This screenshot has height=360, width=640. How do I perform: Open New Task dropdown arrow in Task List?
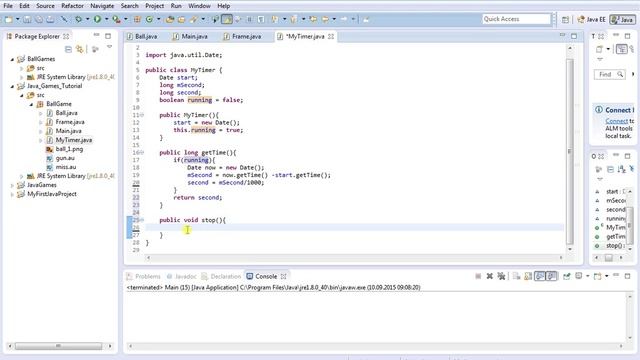click(608, 49)
